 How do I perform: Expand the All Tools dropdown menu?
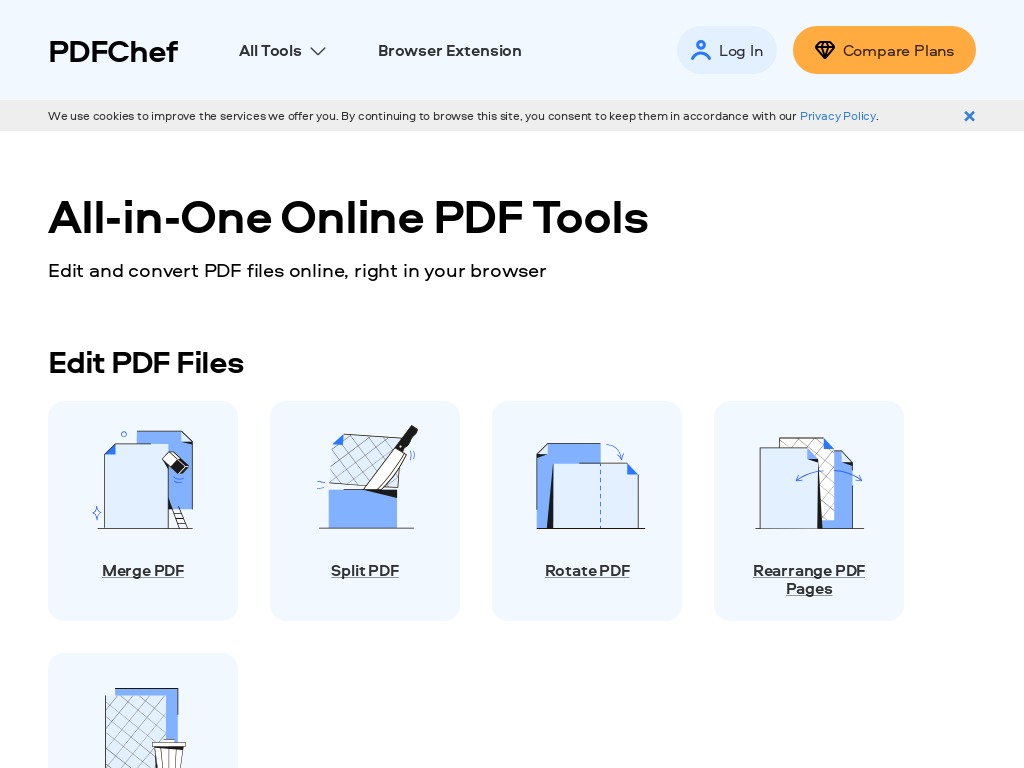282,51
